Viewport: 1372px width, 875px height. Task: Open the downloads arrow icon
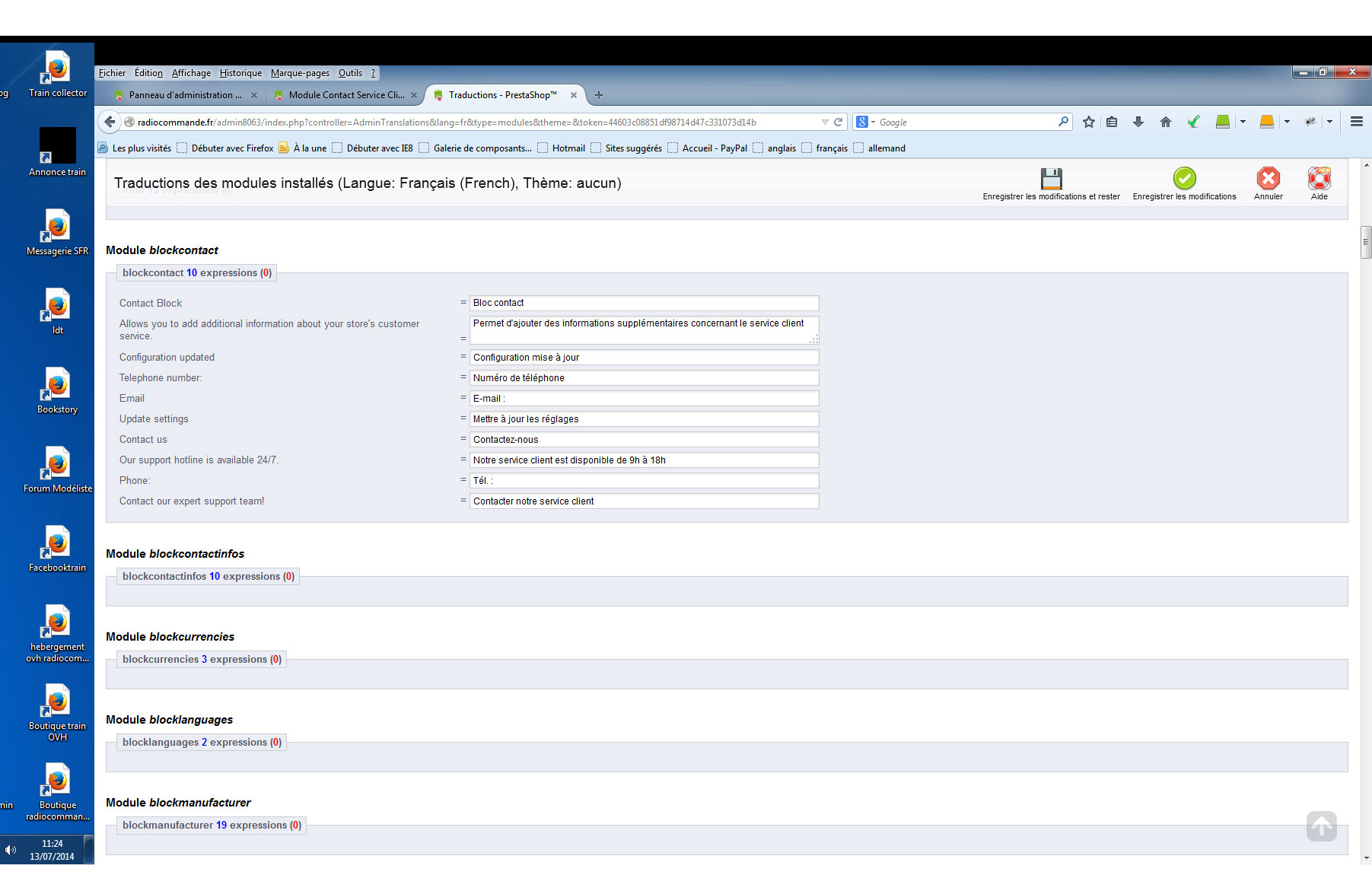point(1138,122)
